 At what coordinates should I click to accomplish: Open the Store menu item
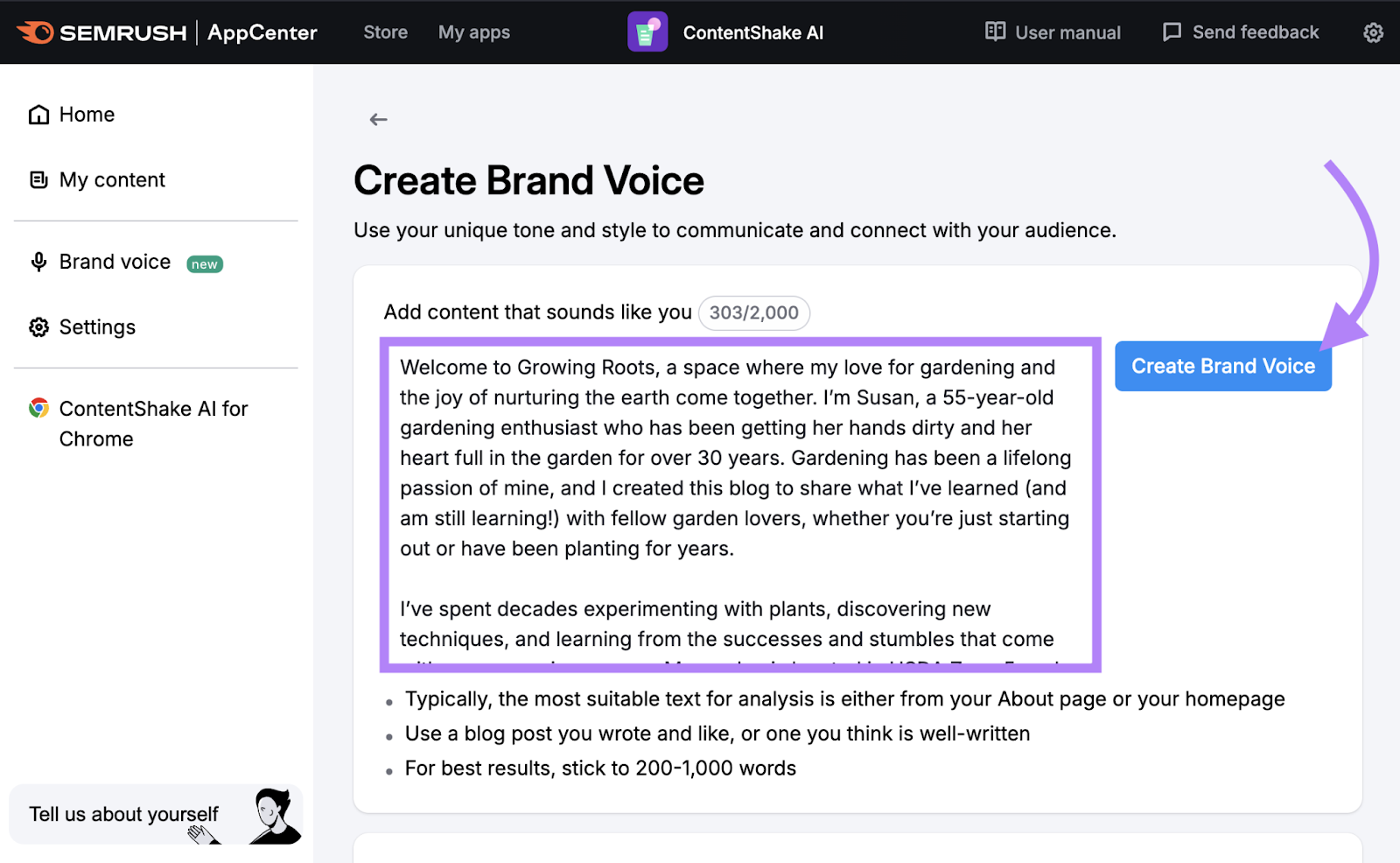pos(385,32)
